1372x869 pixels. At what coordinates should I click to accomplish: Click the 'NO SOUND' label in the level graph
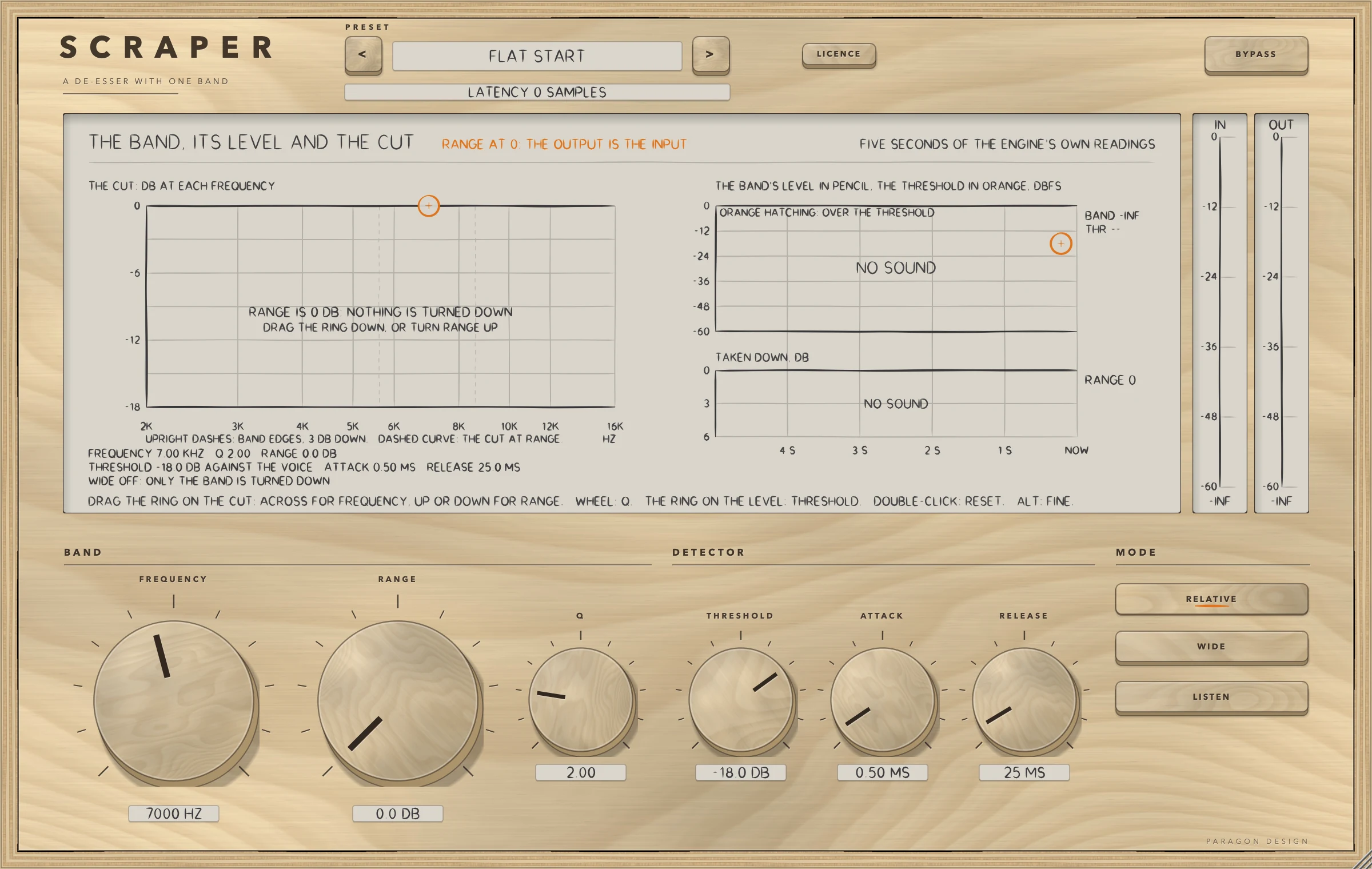896,268
